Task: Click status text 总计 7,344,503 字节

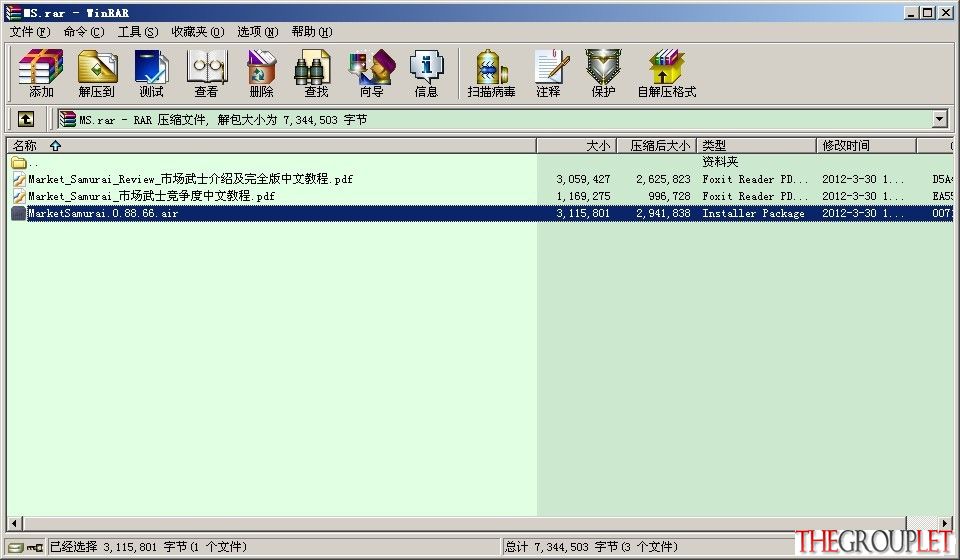Action: coord(561,547)
